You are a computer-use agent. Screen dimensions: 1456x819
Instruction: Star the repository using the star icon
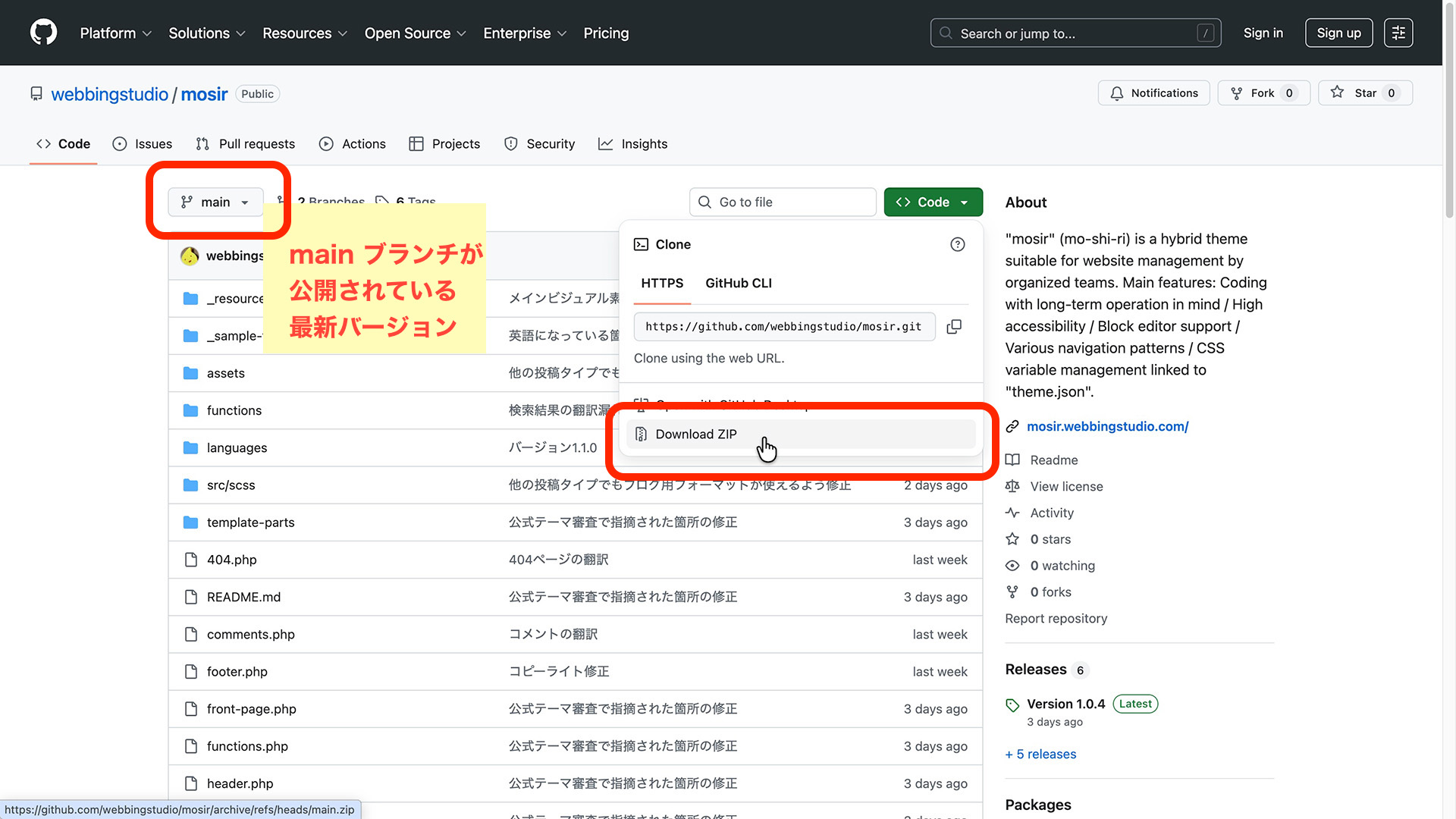1338,93
